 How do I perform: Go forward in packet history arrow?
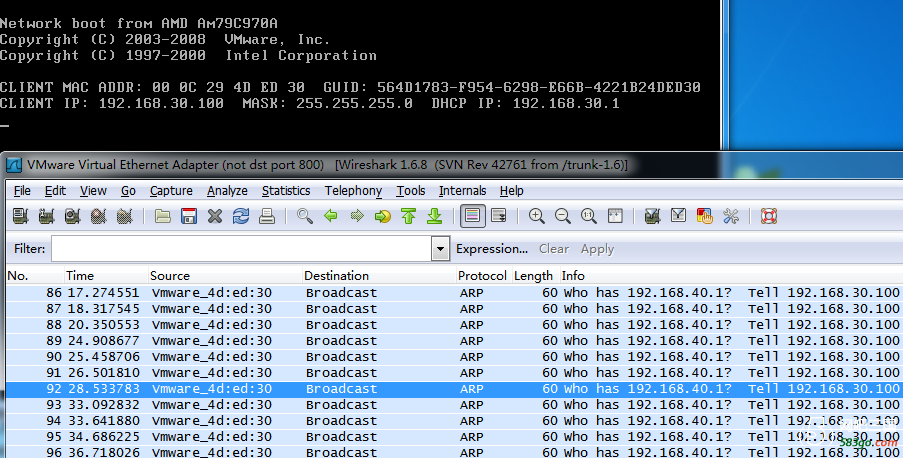pyautogui.click(x=357, y=216)
